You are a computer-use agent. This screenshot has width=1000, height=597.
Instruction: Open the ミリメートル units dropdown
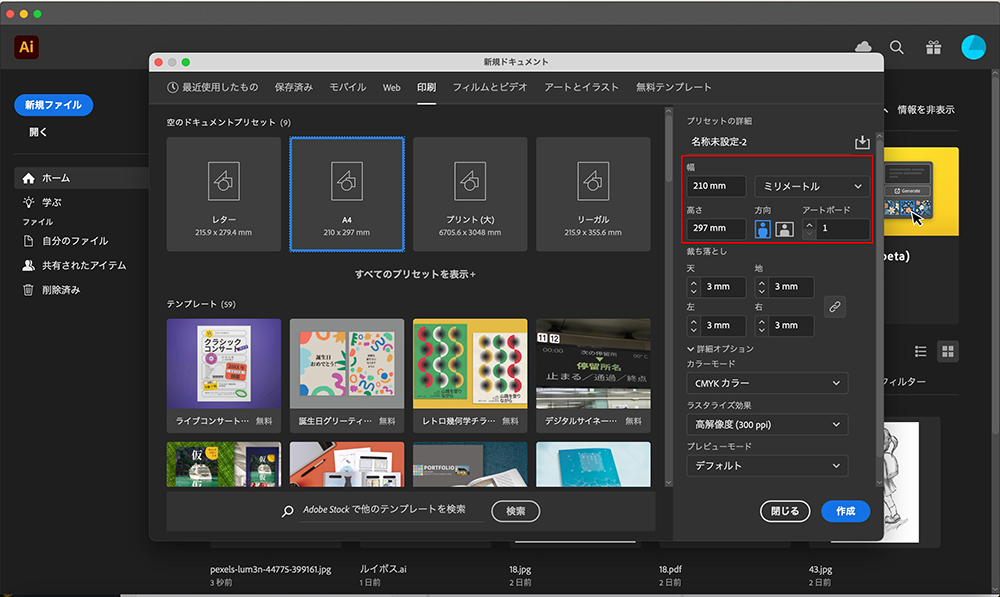pyautogui.click(x=812, y=186)
